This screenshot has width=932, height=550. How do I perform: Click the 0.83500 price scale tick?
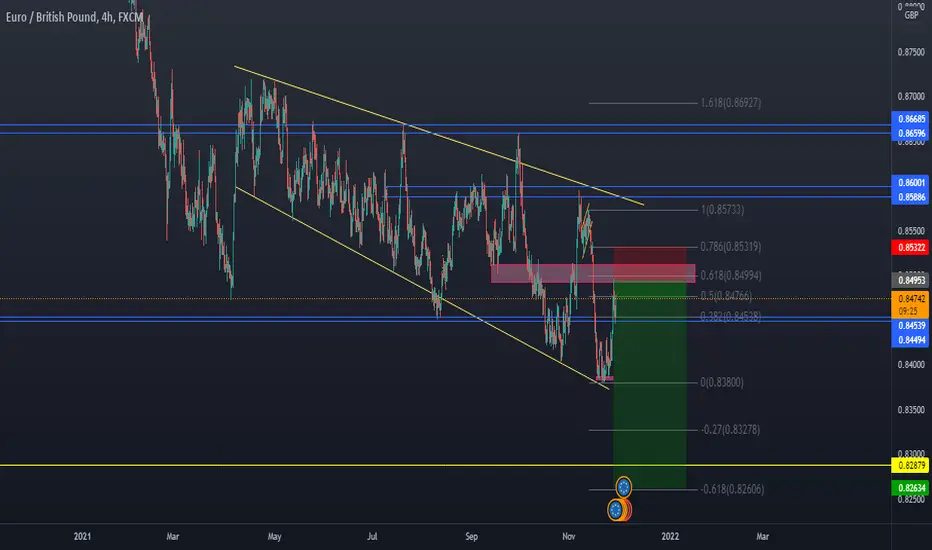click(x=911, y=410)
